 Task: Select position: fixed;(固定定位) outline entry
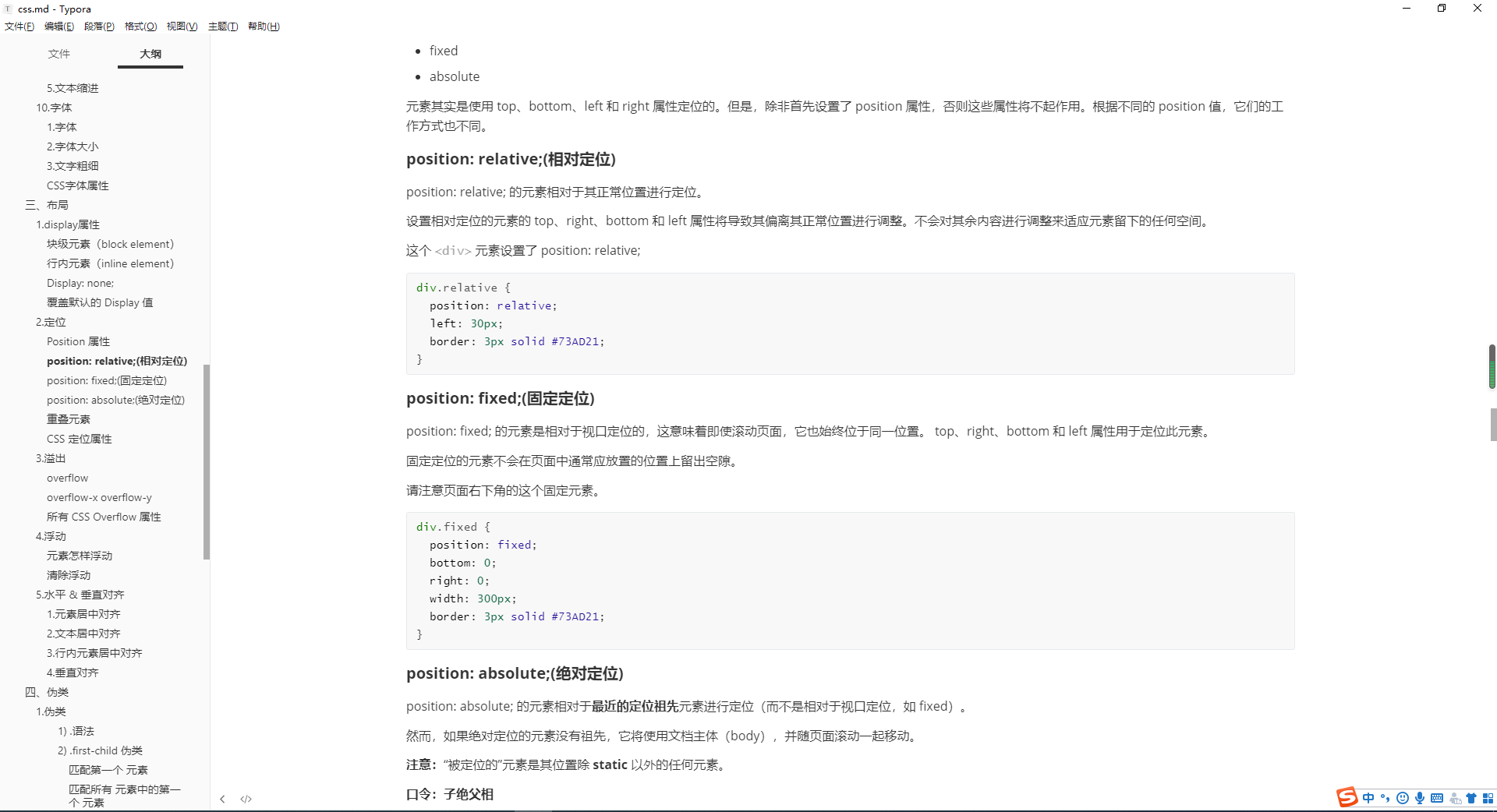(107, 380)
